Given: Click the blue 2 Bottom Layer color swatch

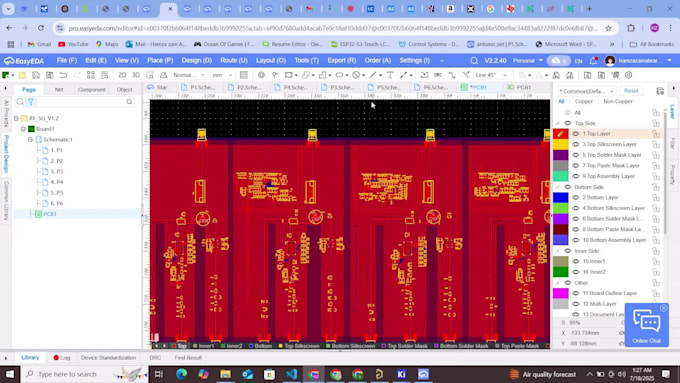Looking at the screenshot, I should pos(560,197).
